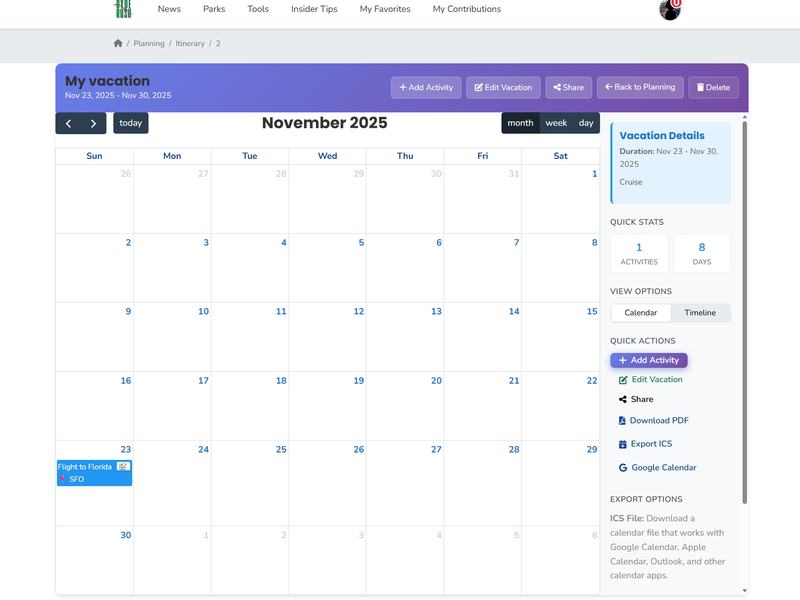Open the Share icon in the sidebar
The height and width of the screenshot is (600, 800).
[622, 399]
